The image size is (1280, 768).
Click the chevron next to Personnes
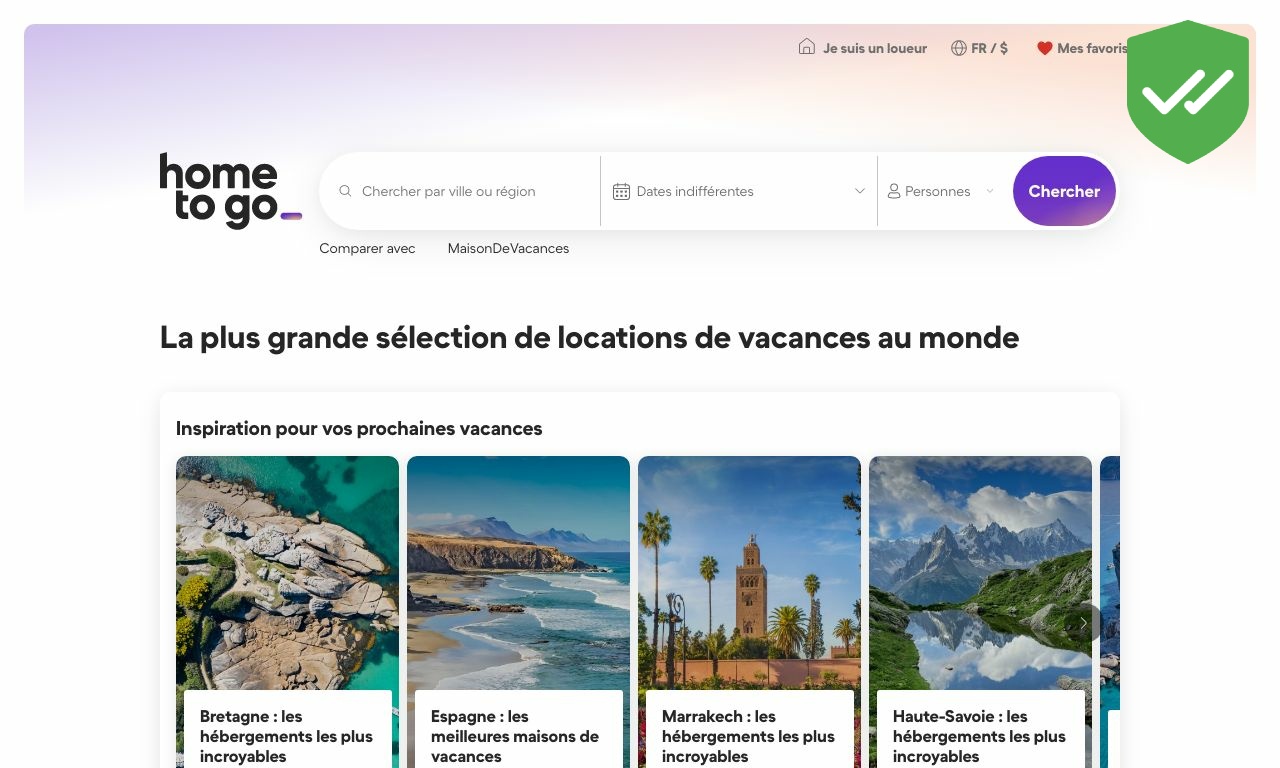(x=990, y=191)
